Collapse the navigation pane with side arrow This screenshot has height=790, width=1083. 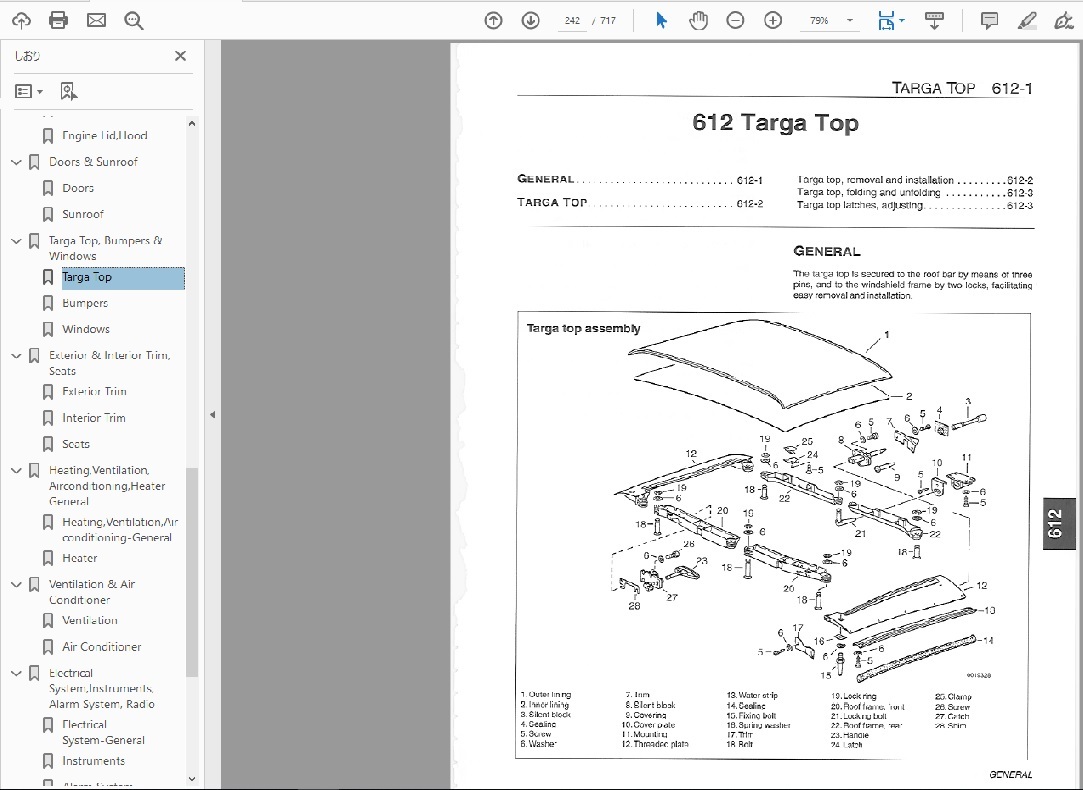click(x=213, y=415)
